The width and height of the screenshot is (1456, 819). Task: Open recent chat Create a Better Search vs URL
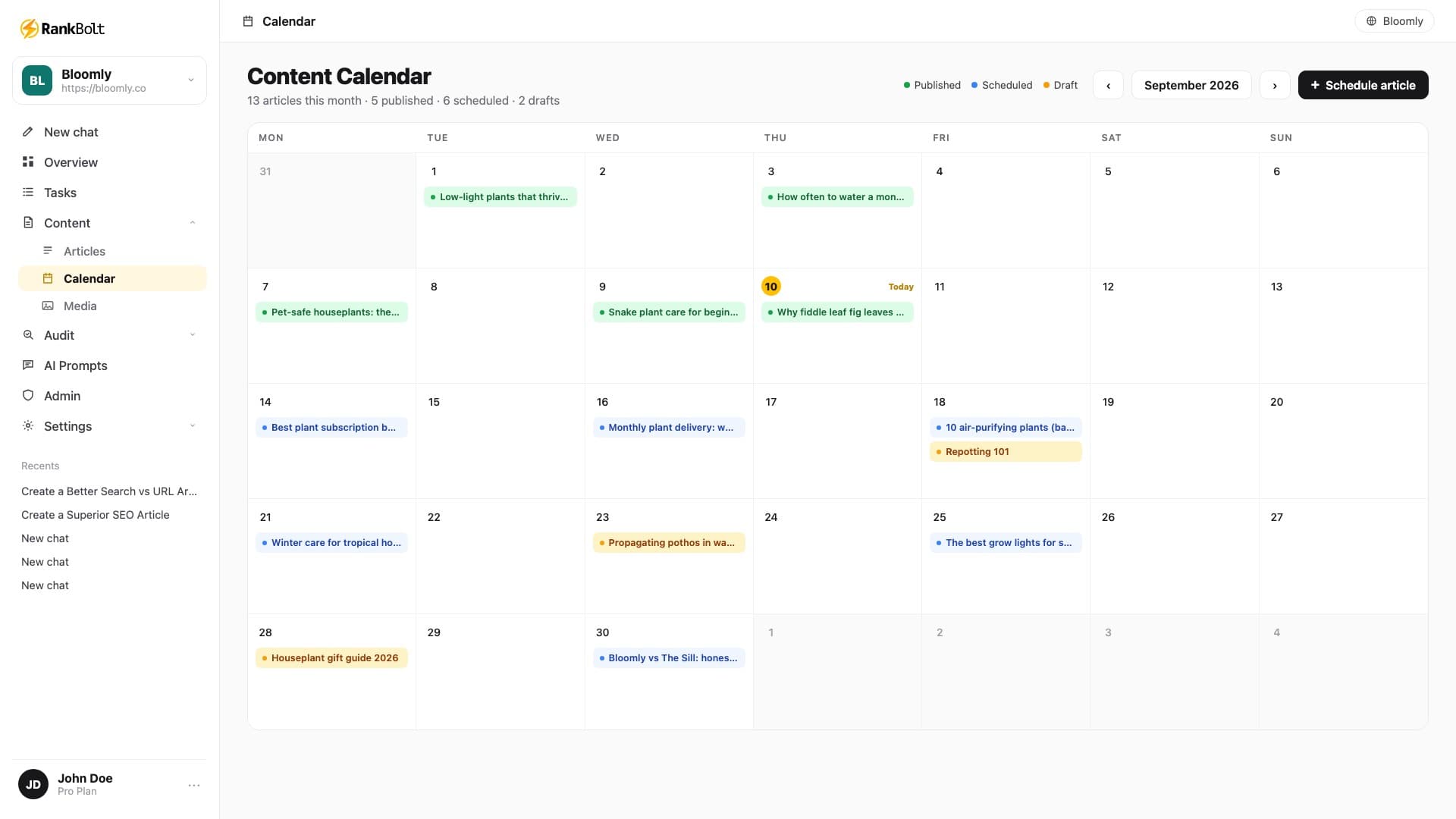(x=109, y=491)
